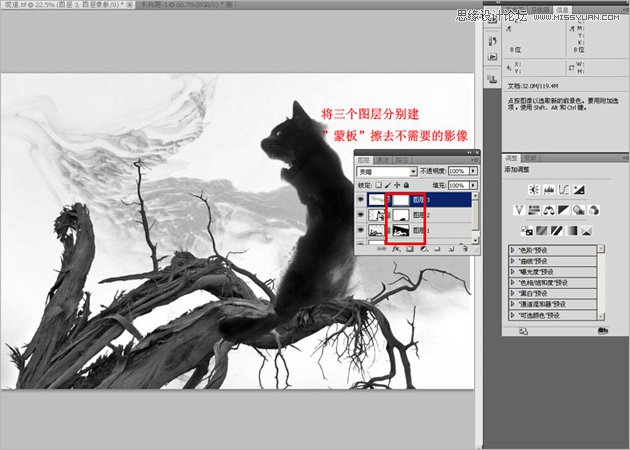The width and height of the screenshot is (630, 450).
Task: Add a Curves adjustment icon
Action: 564,190
